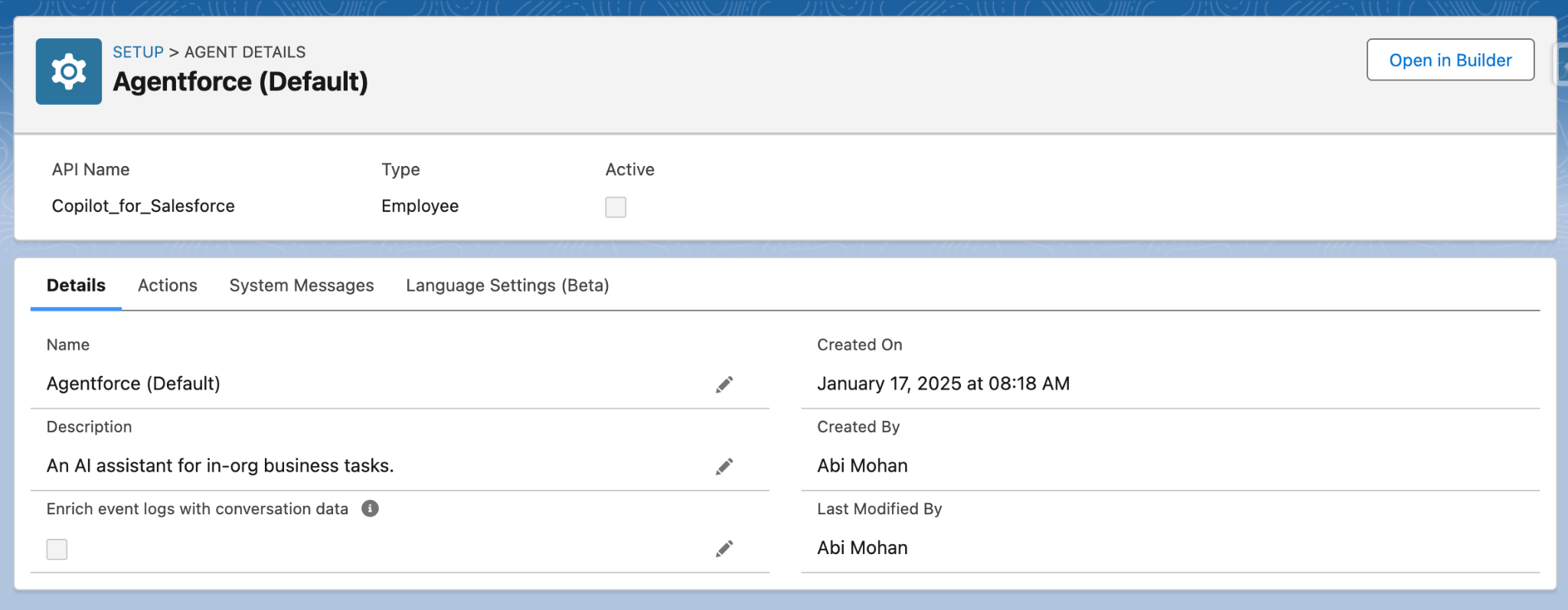Select the Language Settings (Beta) tab
The width and height of the screenshot is (1568, 610).
pyautogui.click(x=507, y=285)
